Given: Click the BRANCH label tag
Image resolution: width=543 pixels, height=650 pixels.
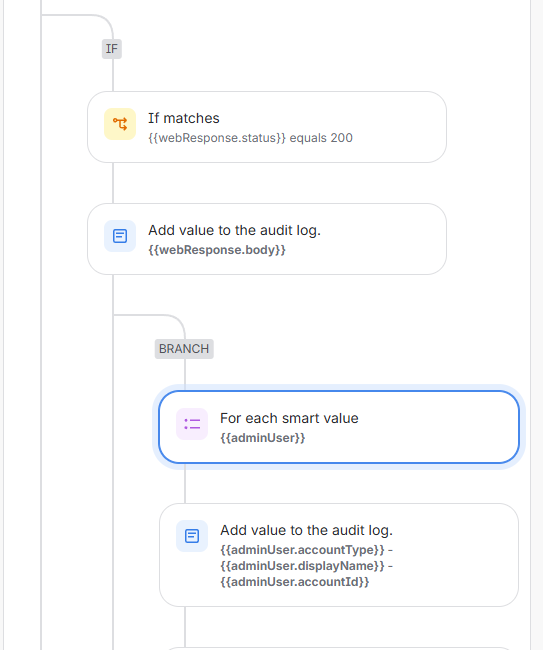Looking at the screenshot, I should tap(184, 349).
